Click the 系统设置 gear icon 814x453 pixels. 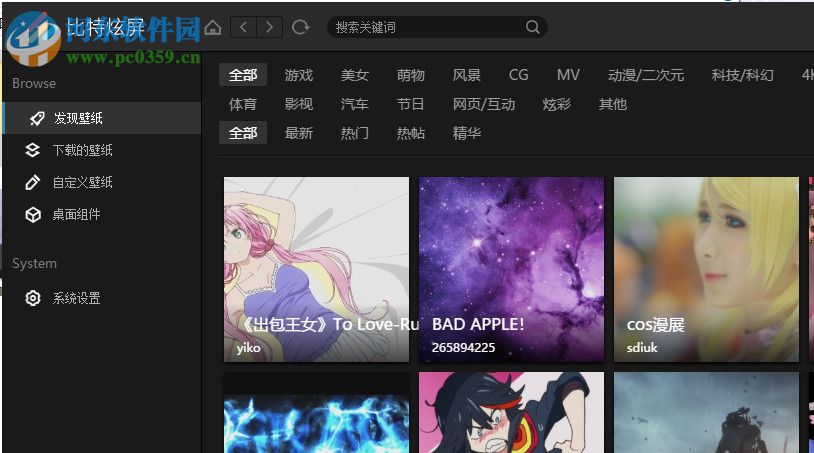coord(33,298)
